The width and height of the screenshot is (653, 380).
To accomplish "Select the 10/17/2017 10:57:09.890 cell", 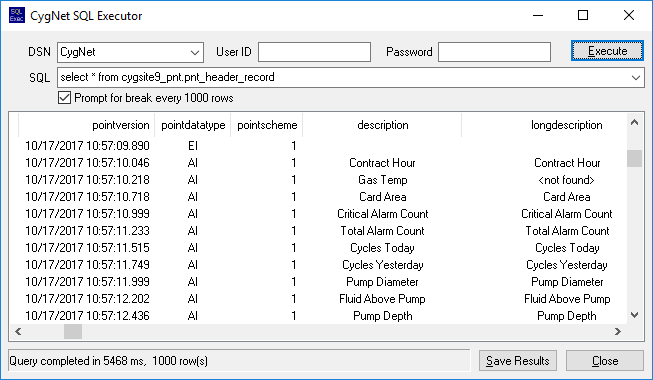I will click(87, 146).
